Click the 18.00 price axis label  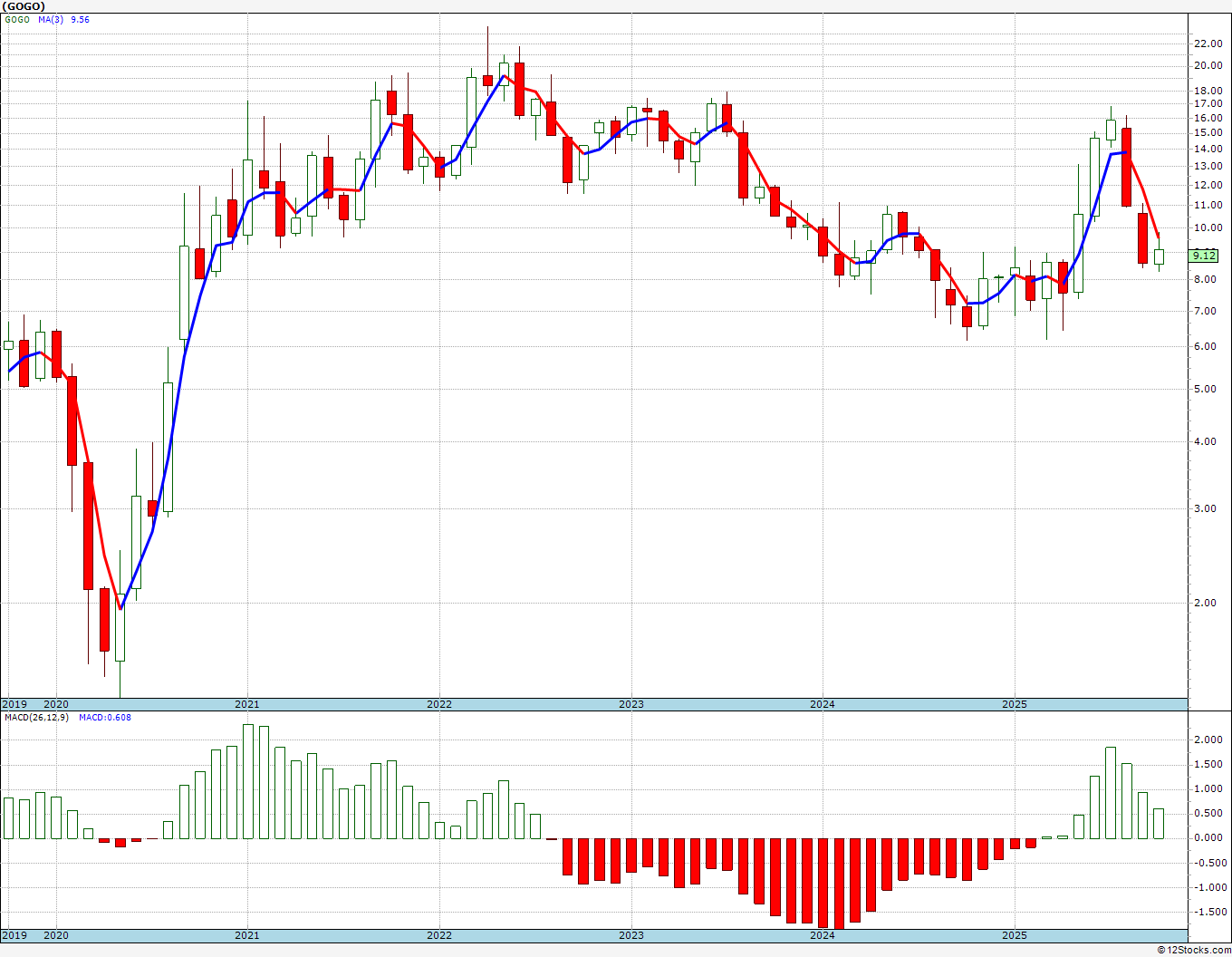(x=1207, y=91)
